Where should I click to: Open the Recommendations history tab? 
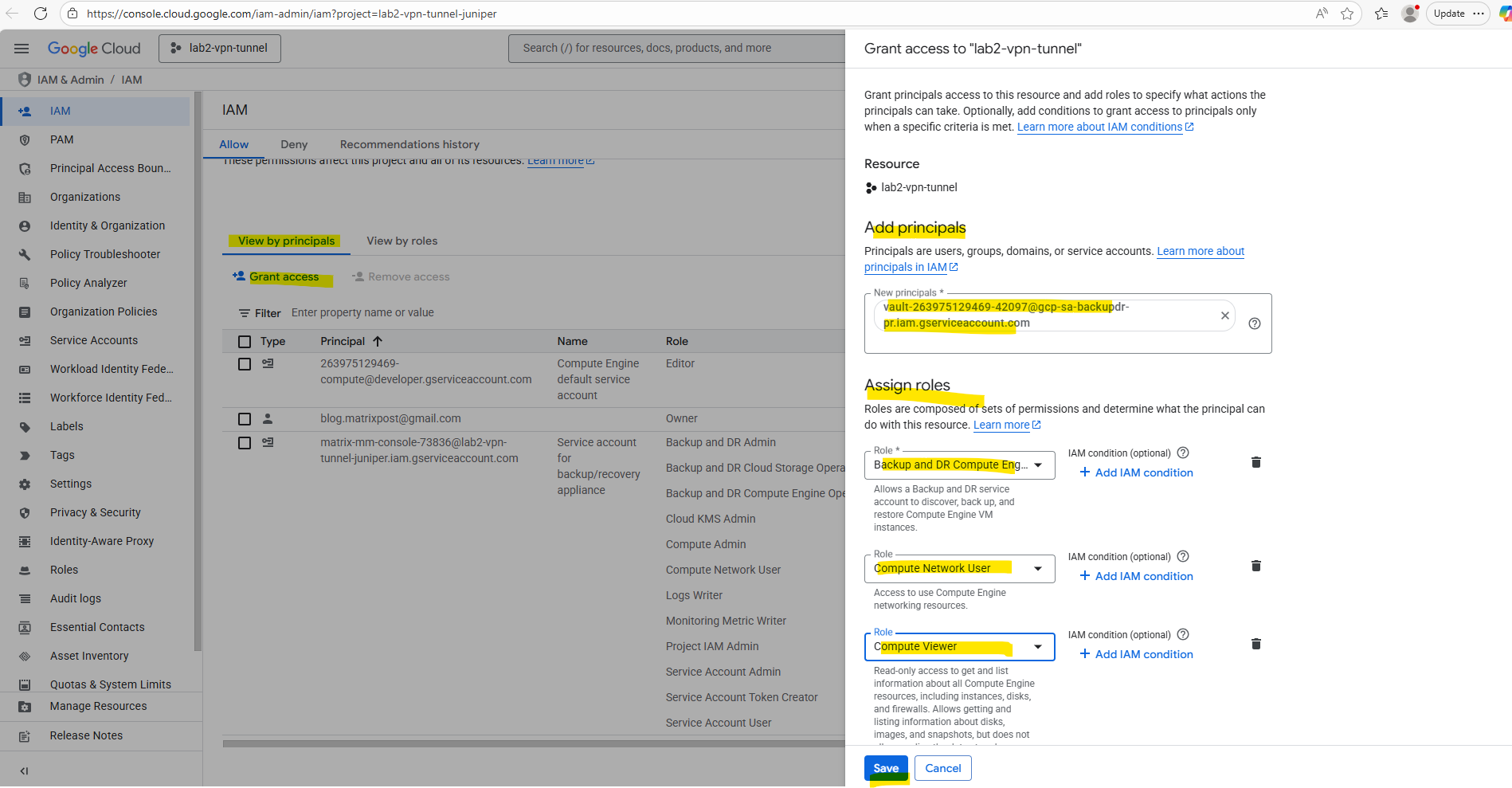click(409, 144)
